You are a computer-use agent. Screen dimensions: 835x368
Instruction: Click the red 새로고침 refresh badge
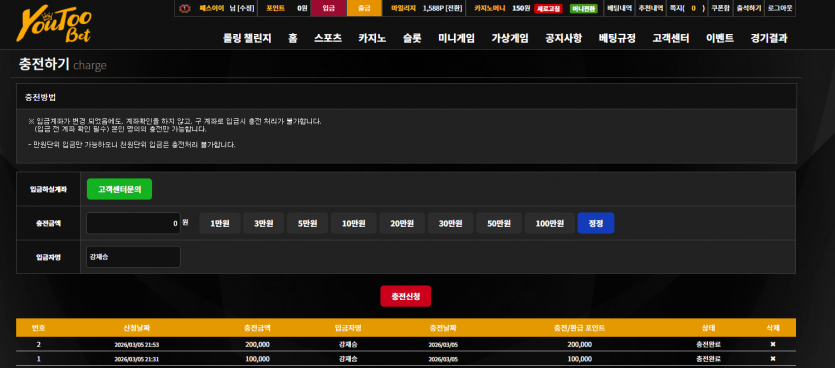(x=548, y=9)
